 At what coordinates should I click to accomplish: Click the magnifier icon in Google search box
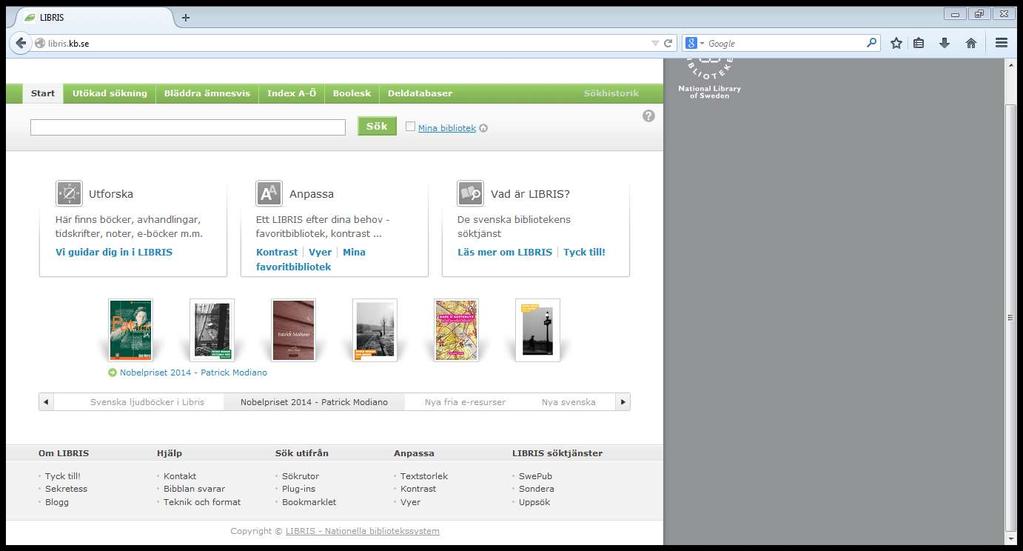coord(872,43)
